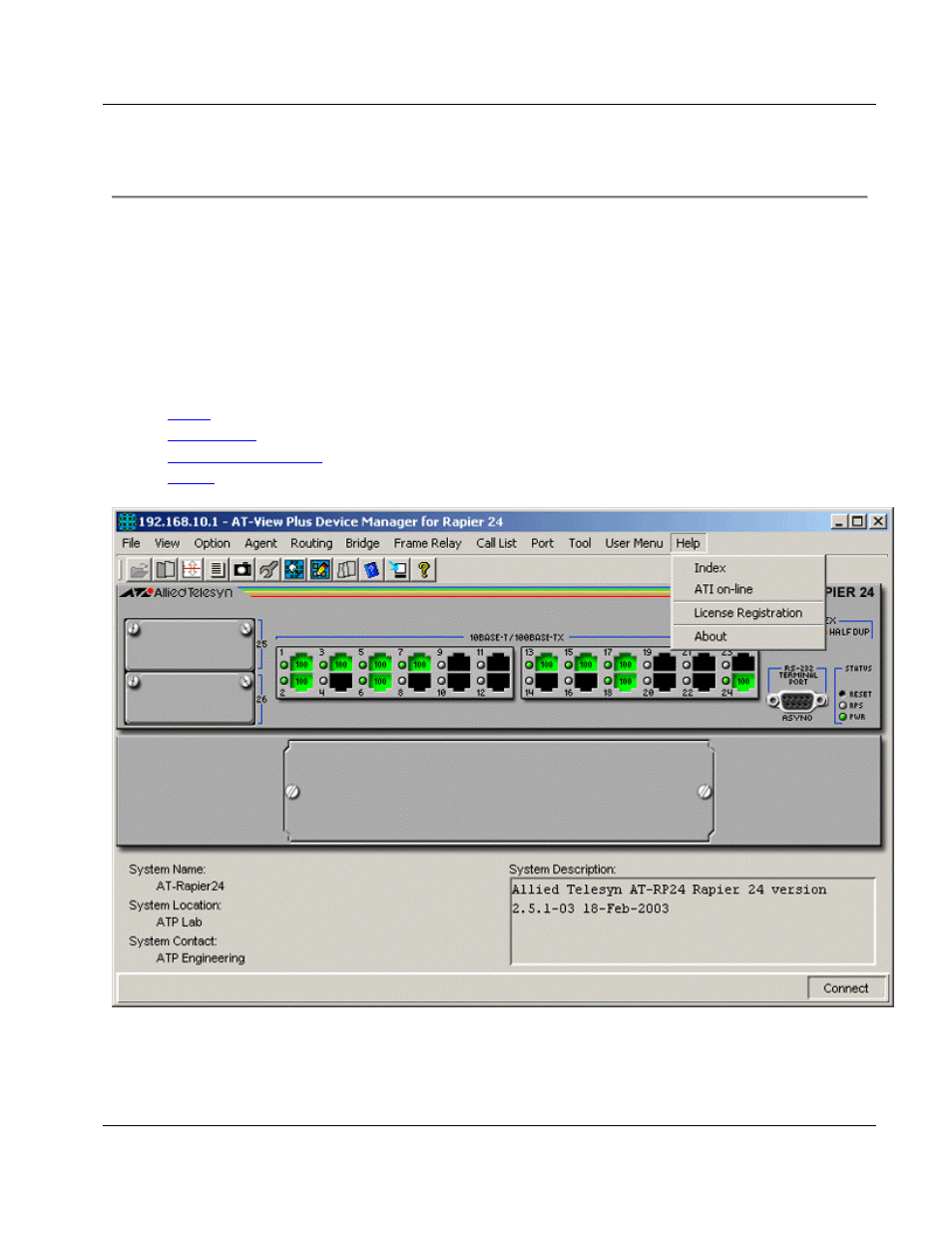Viewport: 952px width, 1233px height.
Task: Select port 11 on the switch panel
Action: [x=498, y=663]
